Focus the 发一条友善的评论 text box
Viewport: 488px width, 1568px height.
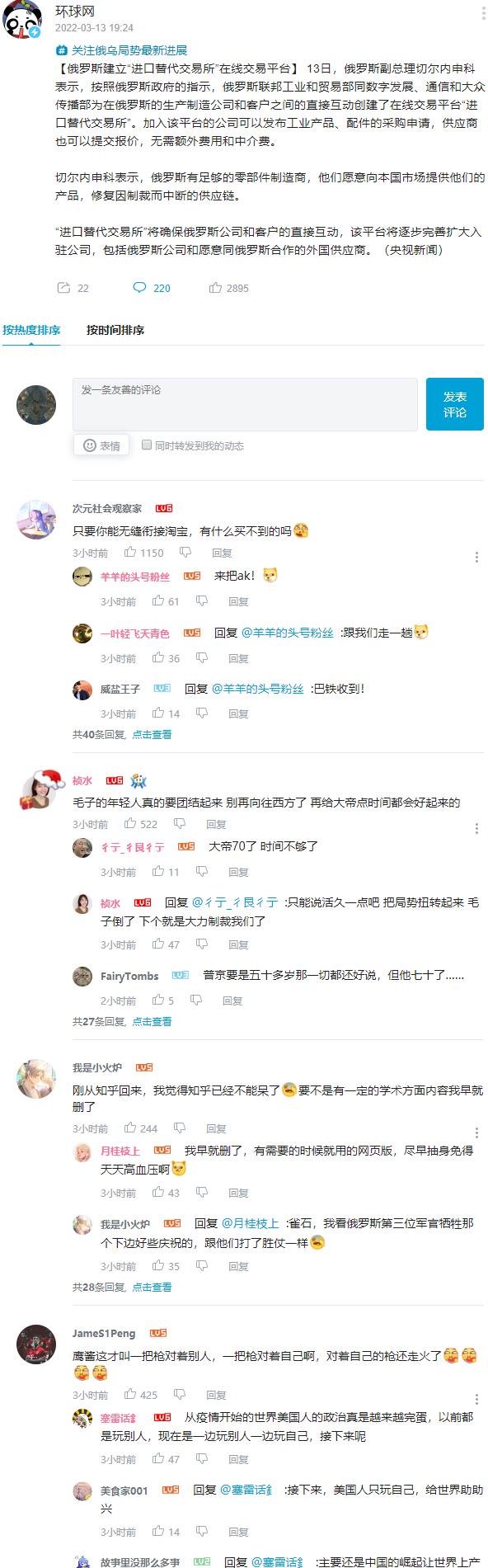[245, 404]
